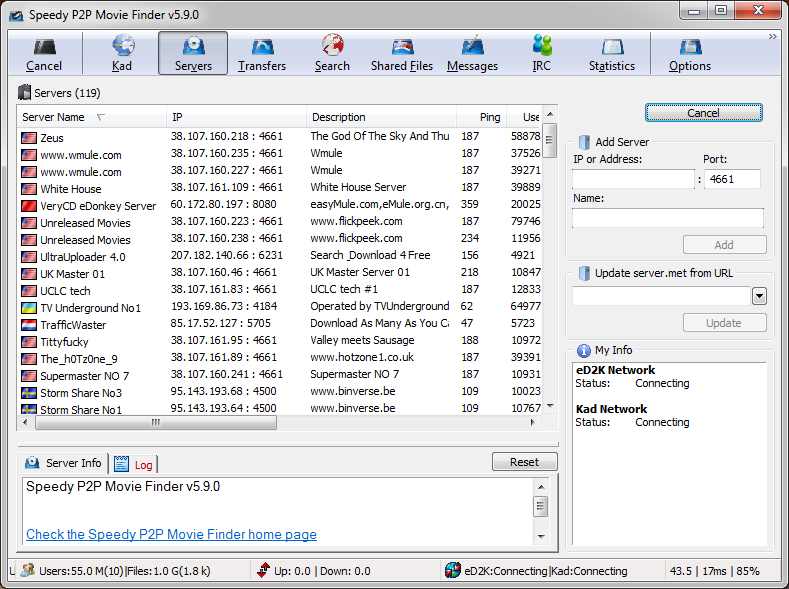
Task: Switch to the Server Info tab
Action: coord(63,463)
